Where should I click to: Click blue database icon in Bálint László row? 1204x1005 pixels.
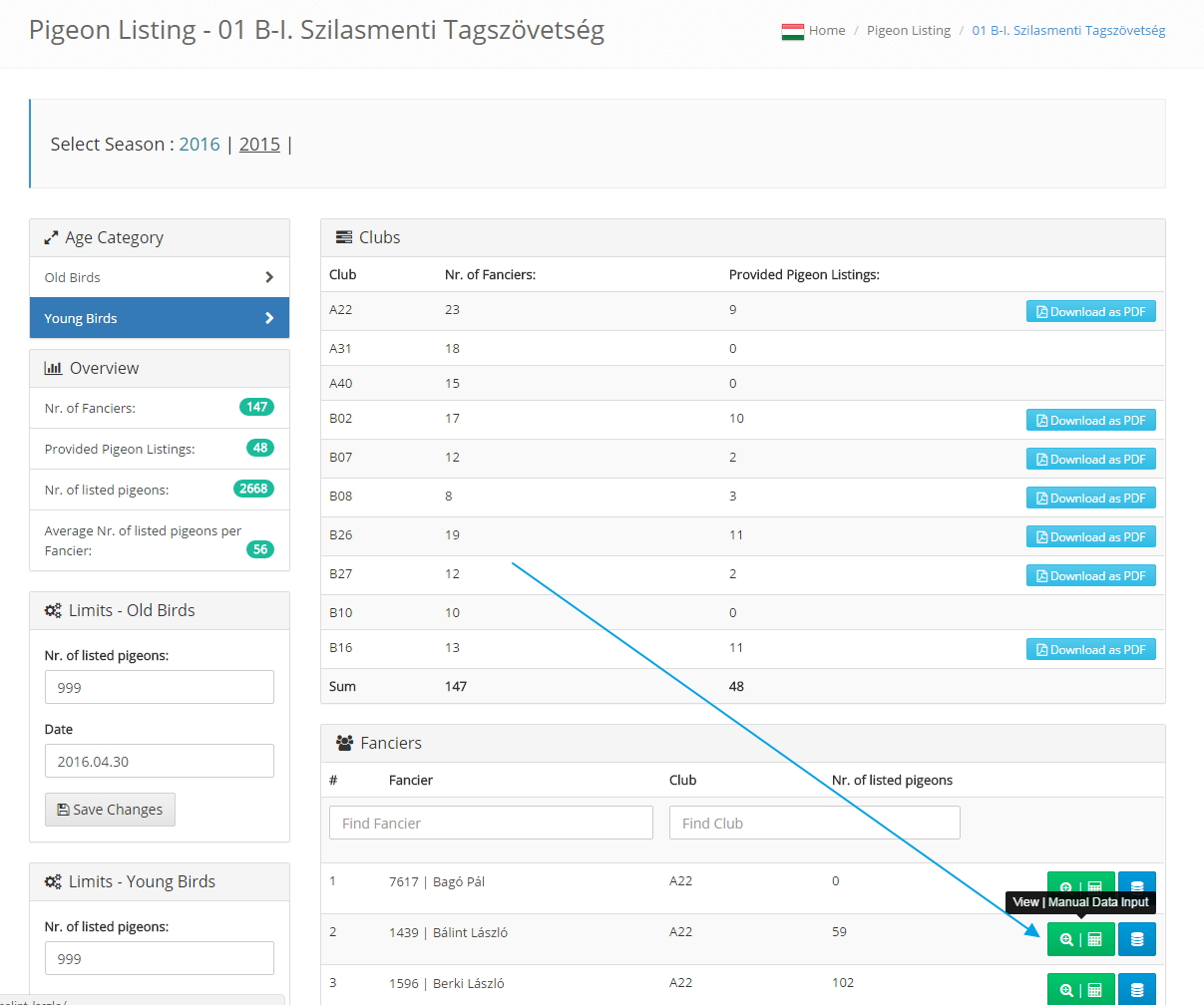point(1136,939)
